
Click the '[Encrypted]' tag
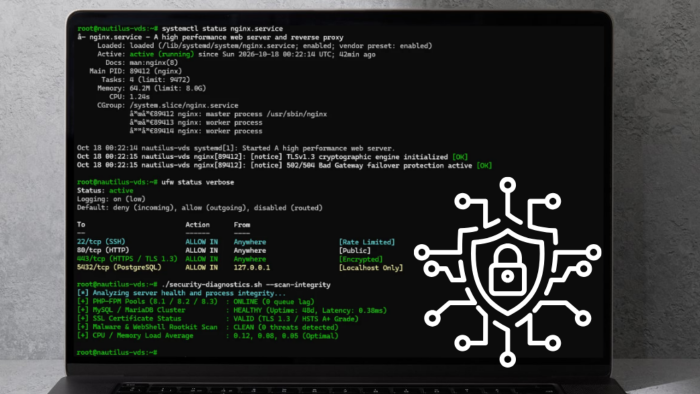361,259
